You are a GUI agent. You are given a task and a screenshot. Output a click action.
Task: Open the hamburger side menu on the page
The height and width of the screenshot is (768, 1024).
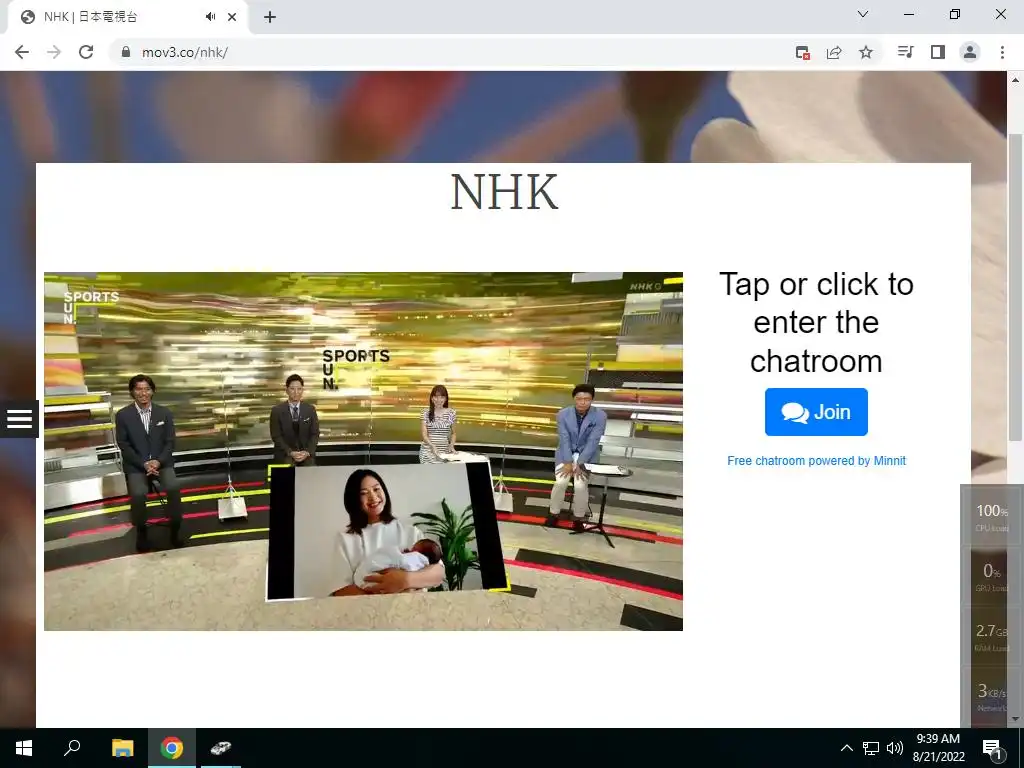[20, 419]
